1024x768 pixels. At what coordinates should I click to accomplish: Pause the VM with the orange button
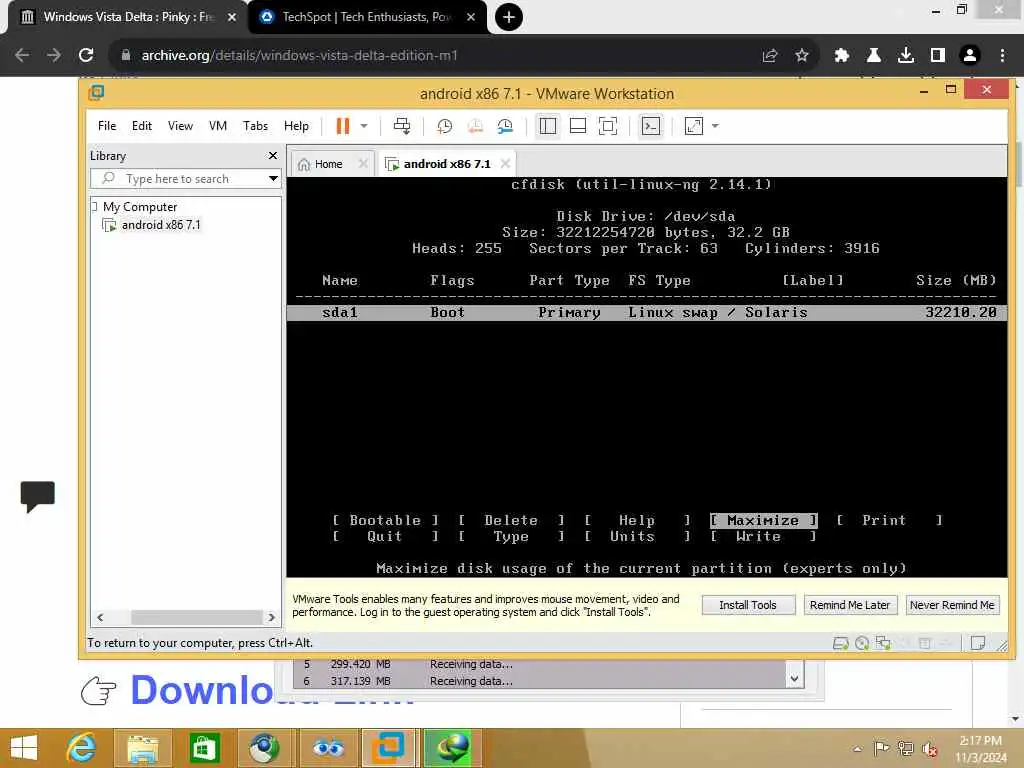click(342, 125)
